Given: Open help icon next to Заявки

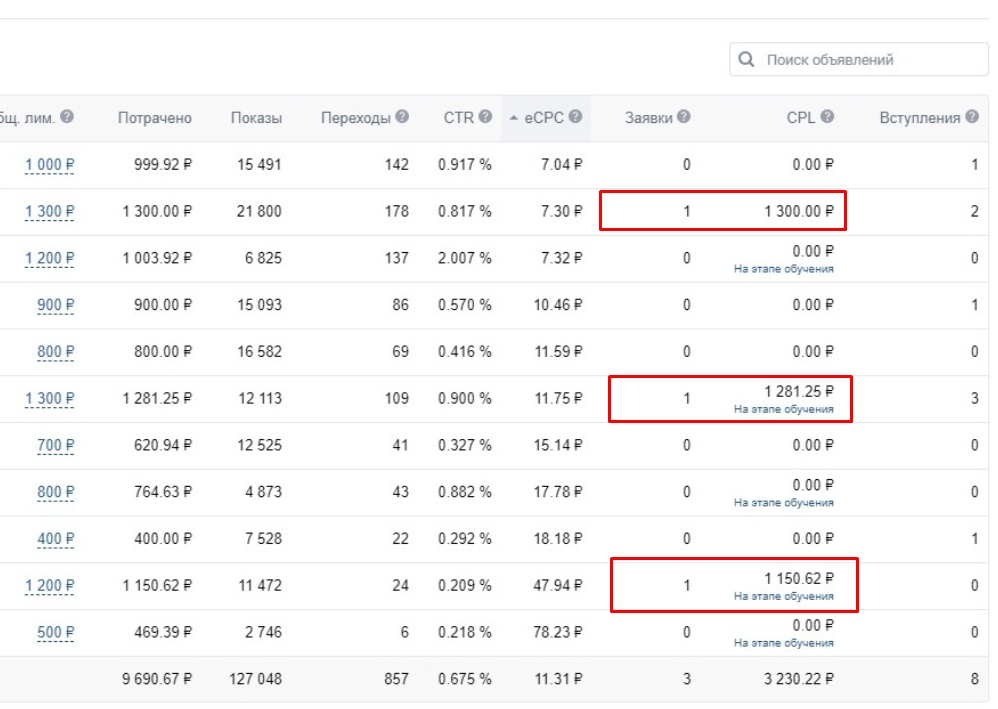Looking at the screenshot, I should point(684,116).
